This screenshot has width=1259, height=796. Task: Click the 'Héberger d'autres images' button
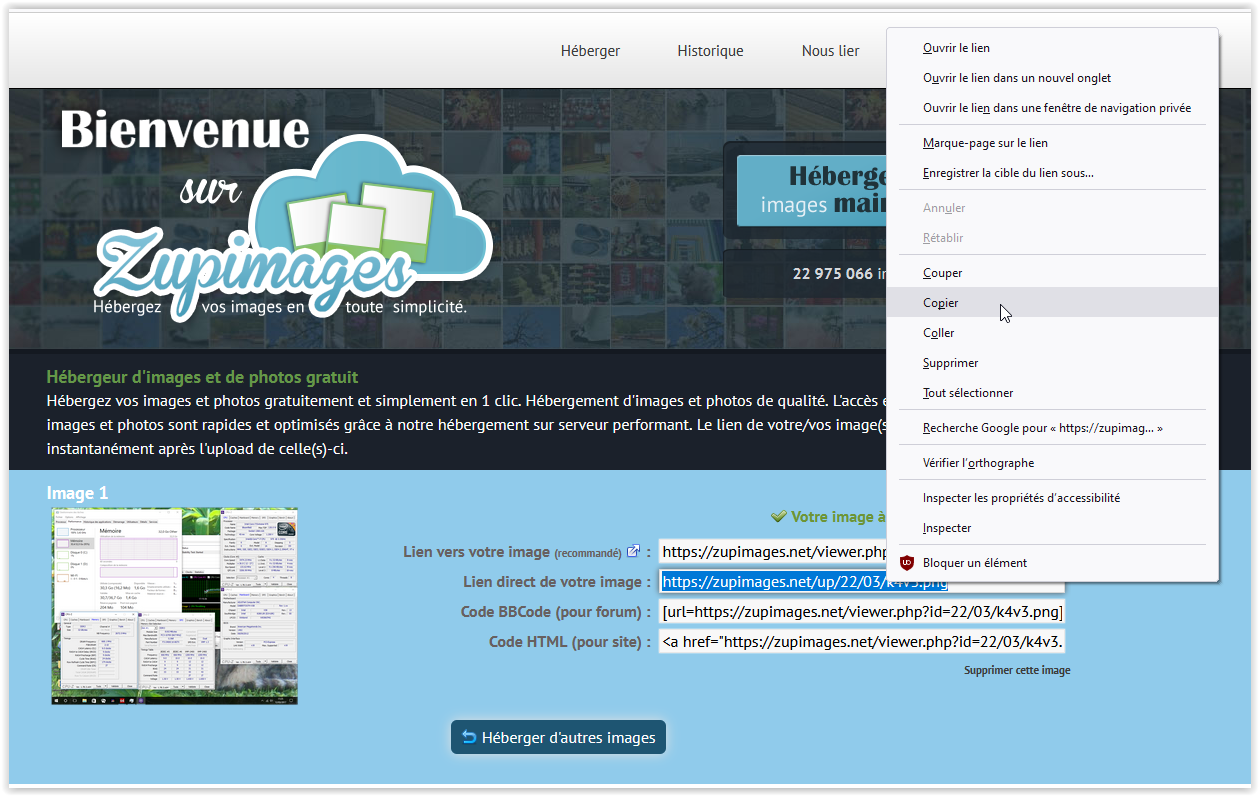click(x=558, y=738)
